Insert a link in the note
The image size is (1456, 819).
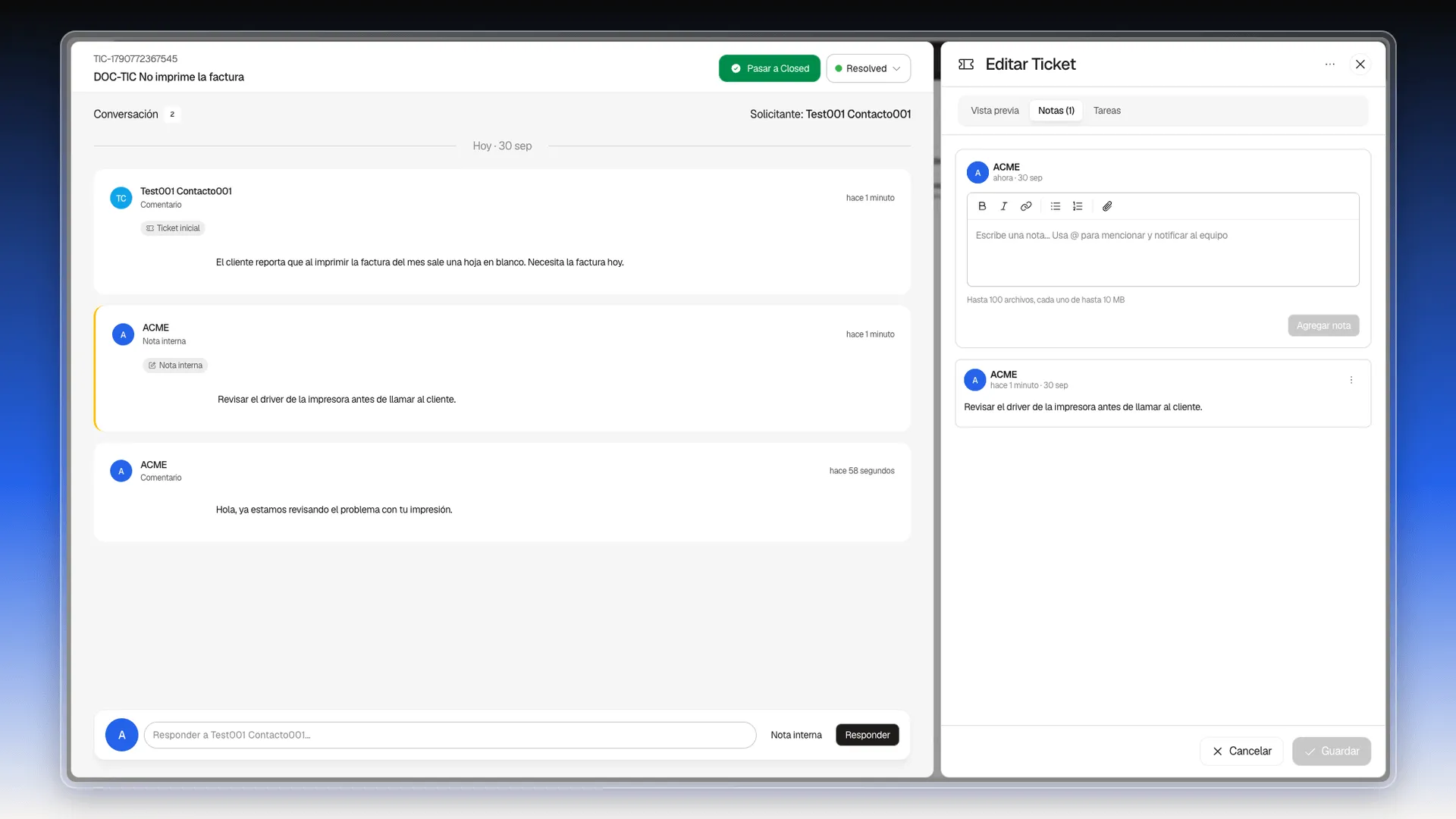1026,206
